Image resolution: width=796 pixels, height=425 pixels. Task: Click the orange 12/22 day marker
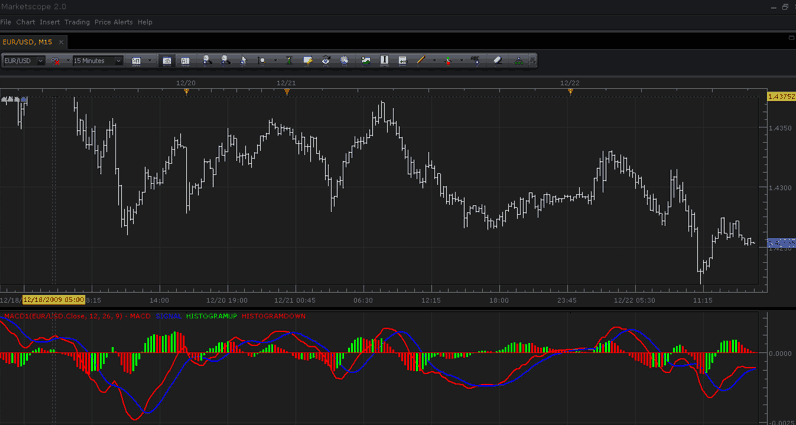click(x=570, y=92)
